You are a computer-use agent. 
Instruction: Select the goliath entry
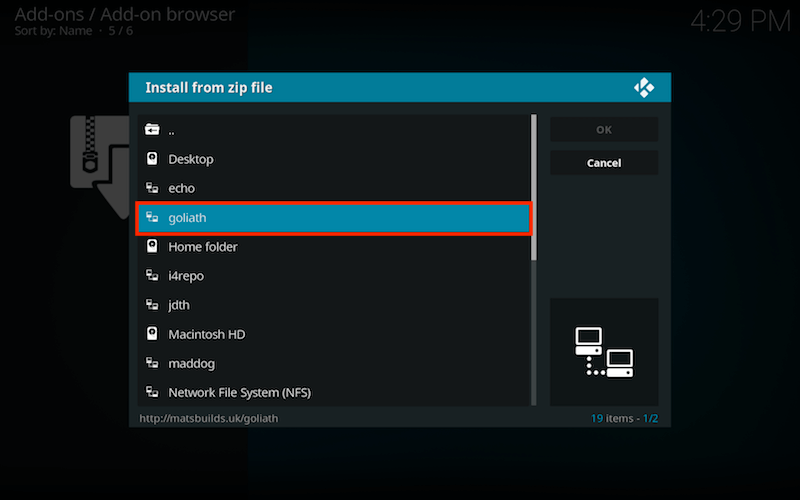click(x=334, y=218)
